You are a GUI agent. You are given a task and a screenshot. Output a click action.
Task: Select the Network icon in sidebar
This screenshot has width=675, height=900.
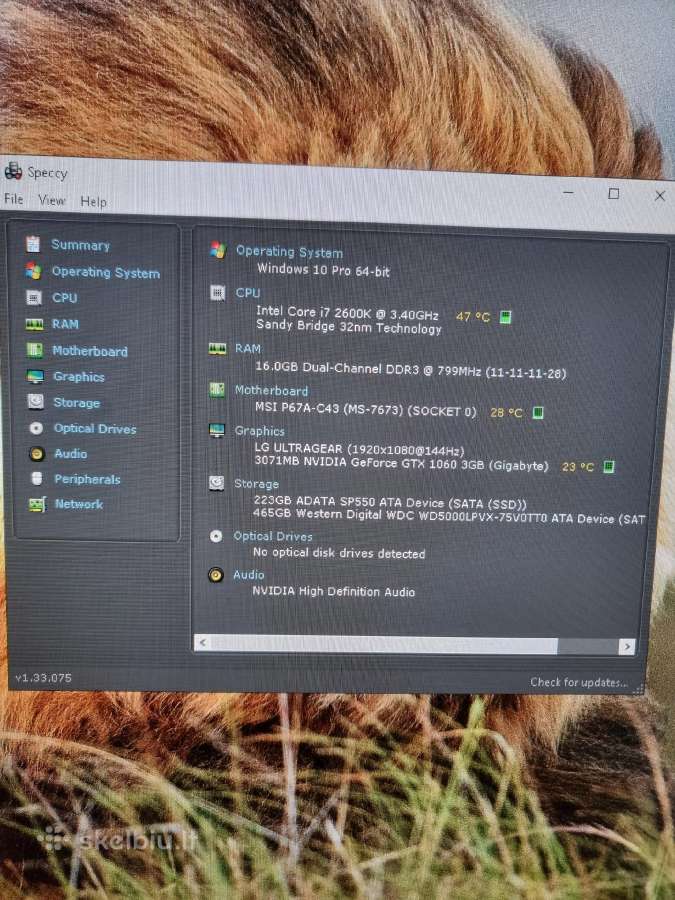coord(37,505)
